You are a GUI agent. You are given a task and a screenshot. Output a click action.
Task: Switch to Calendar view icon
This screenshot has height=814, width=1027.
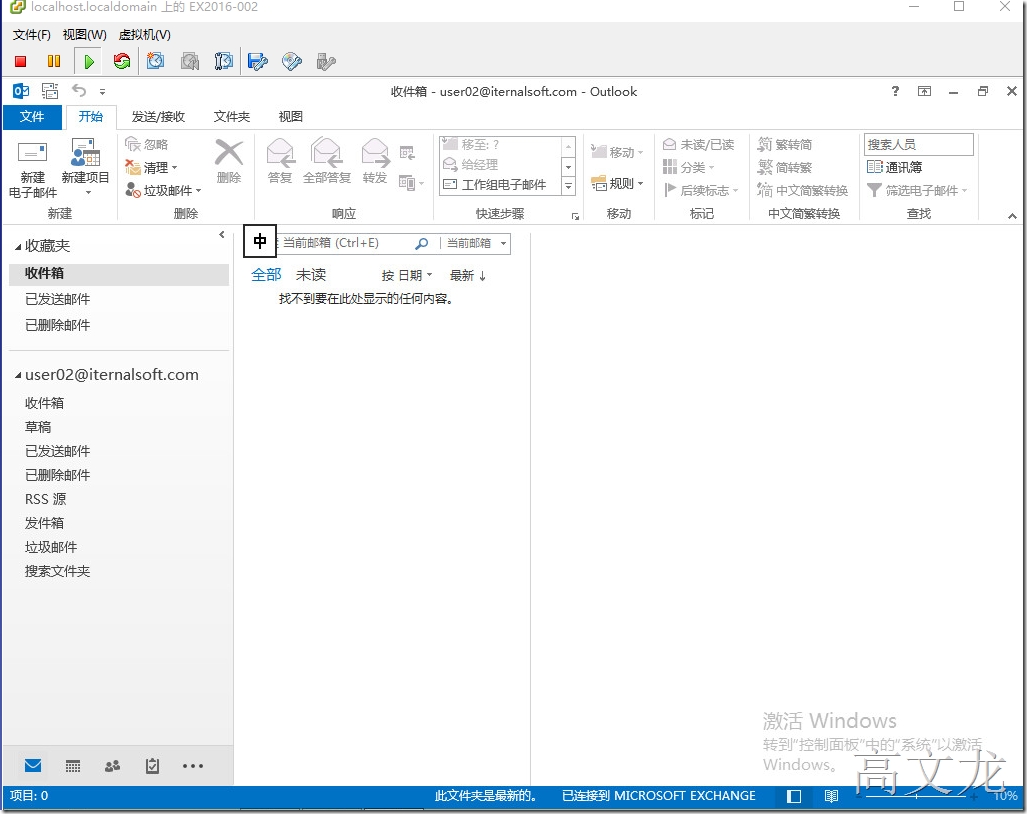point(73,766)
